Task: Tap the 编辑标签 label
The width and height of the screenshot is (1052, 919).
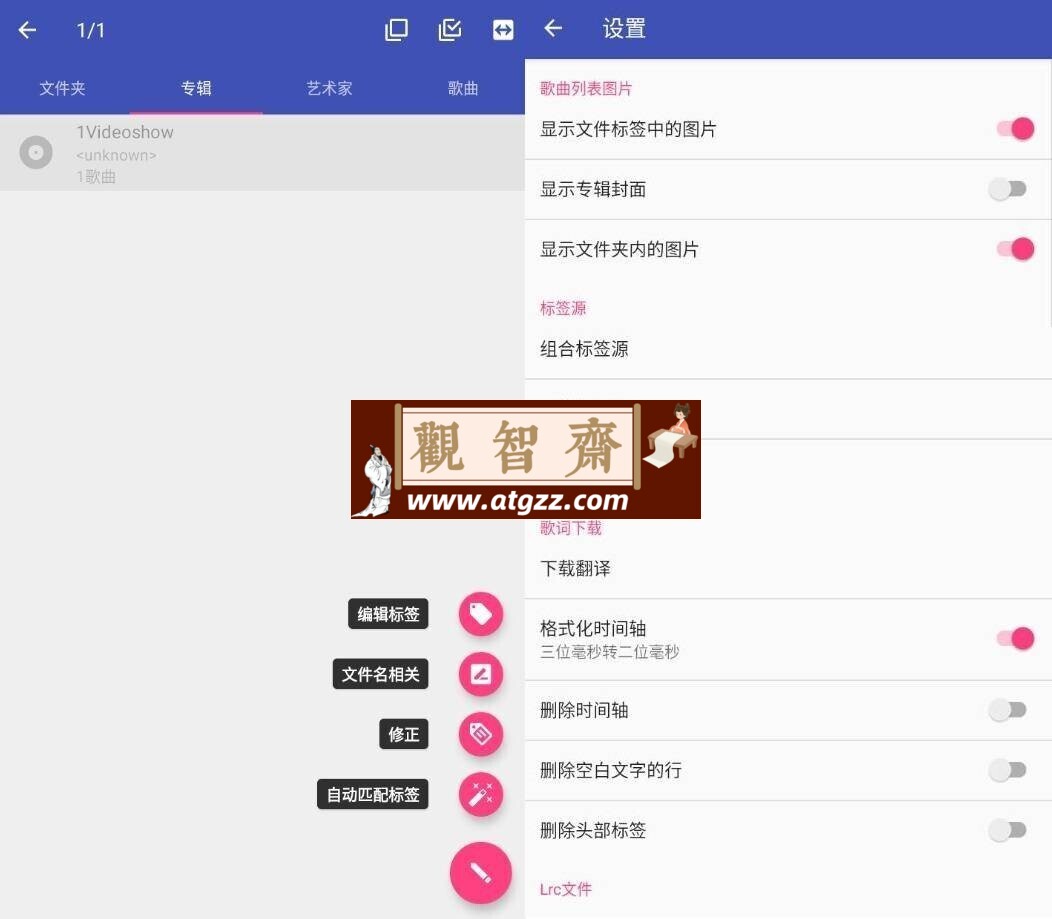Action: [x=388, y=614]
